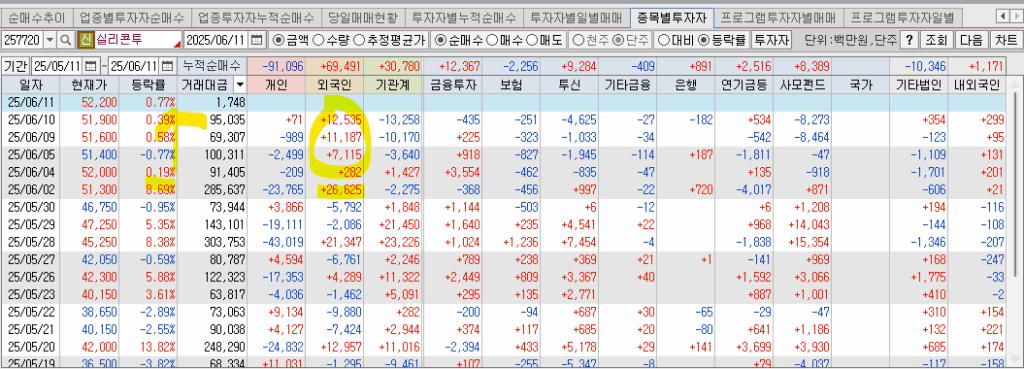Screen dimensions: 1024x369
Task: Switch to the 당일매매현황 tab
Action: coord(362,16)
